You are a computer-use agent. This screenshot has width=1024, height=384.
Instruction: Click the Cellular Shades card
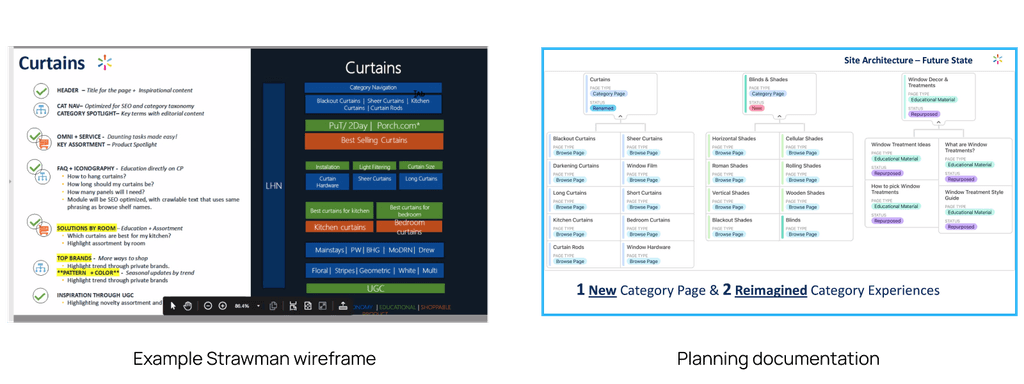tap(816, 145)
